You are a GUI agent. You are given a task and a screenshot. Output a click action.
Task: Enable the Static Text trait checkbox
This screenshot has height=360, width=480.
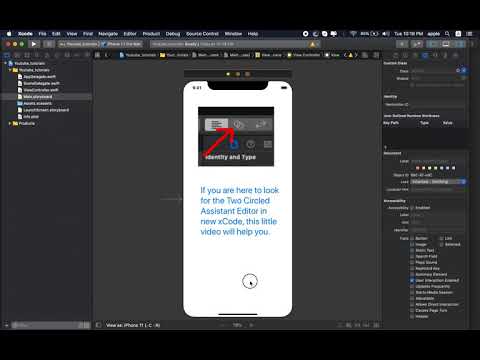412,250
